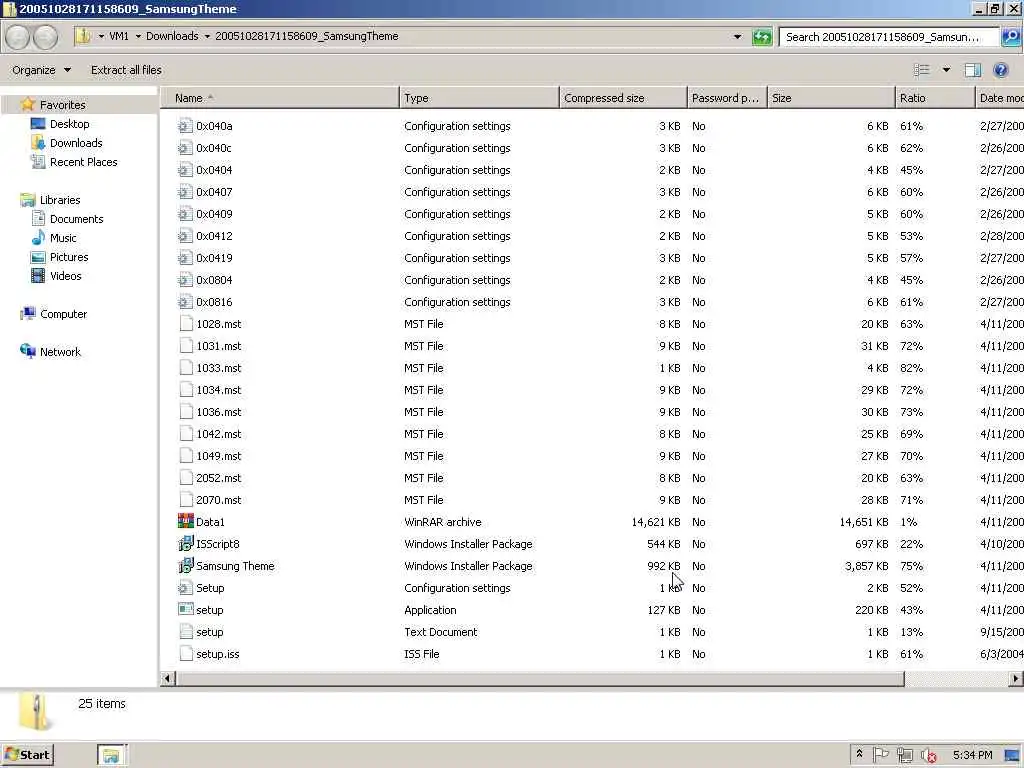Select the Samsung Theme installer icon
1024x768 pixels.
[185, 566]
